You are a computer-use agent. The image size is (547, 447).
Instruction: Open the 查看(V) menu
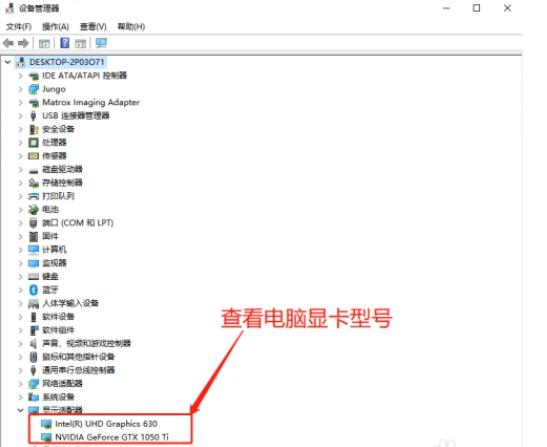(93, 27)
